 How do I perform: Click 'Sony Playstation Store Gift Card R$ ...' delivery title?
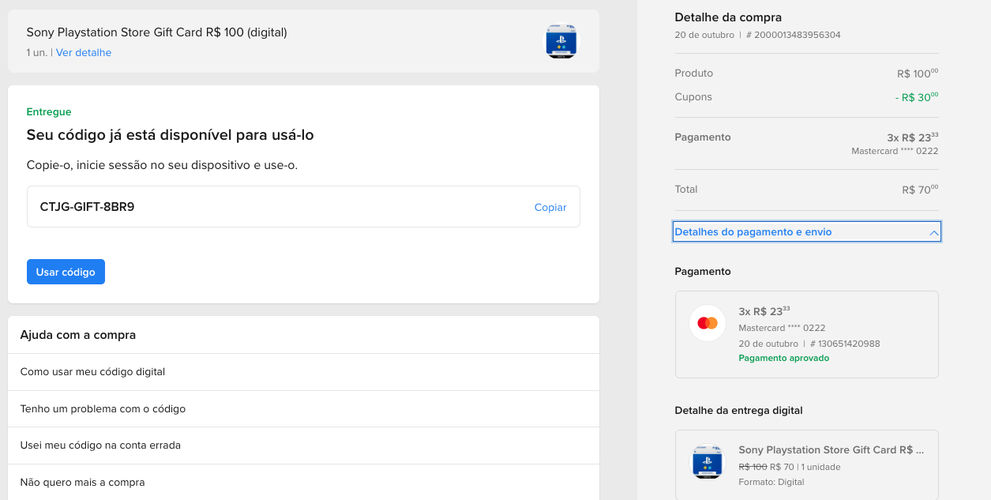(831, 449)
